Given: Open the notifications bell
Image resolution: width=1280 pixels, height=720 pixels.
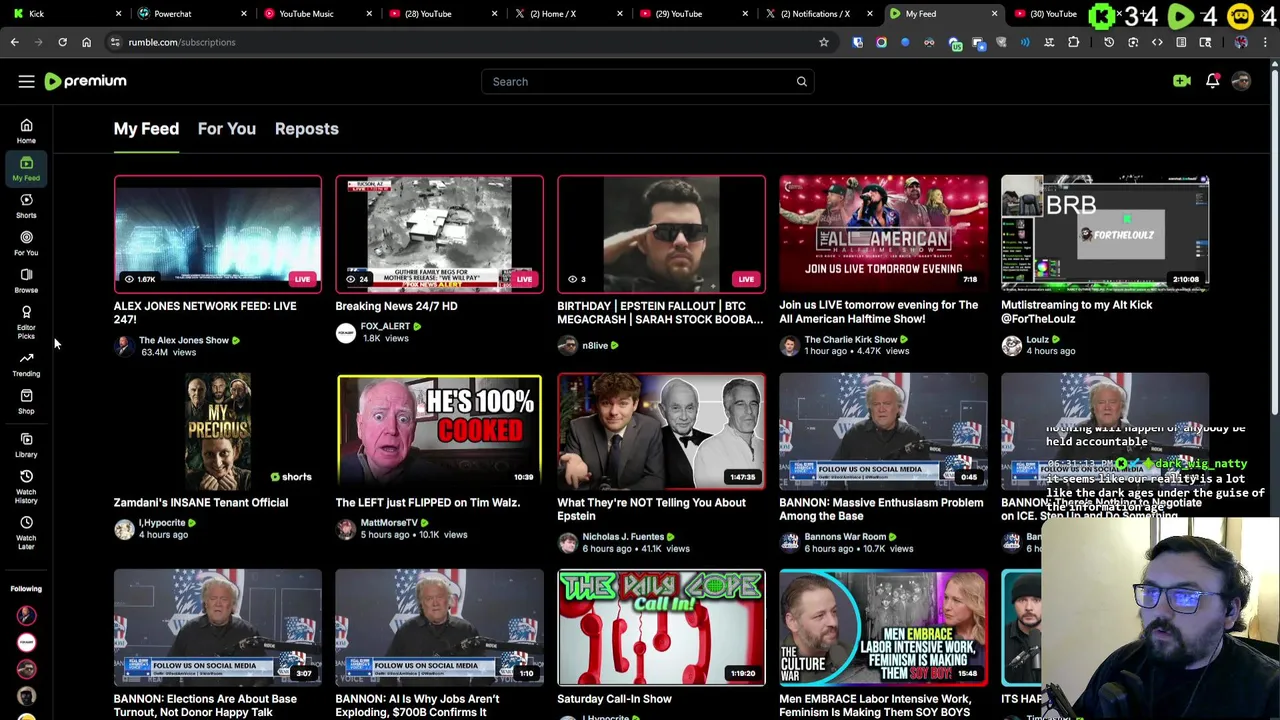Looking at the screenshot, I should click(1212, 81).
